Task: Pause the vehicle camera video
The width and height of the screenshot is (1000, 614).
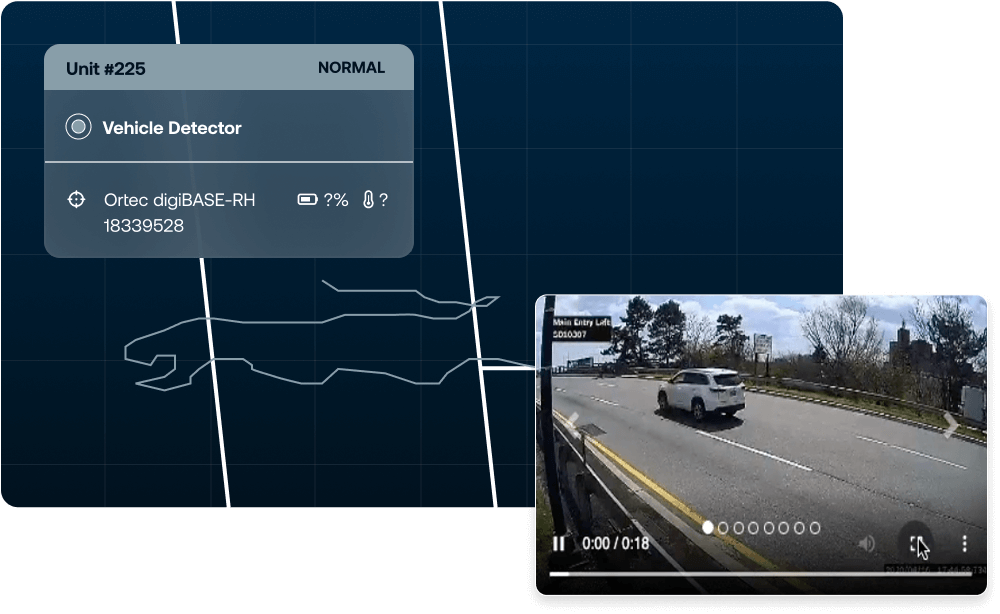Action: click(559, 544)
